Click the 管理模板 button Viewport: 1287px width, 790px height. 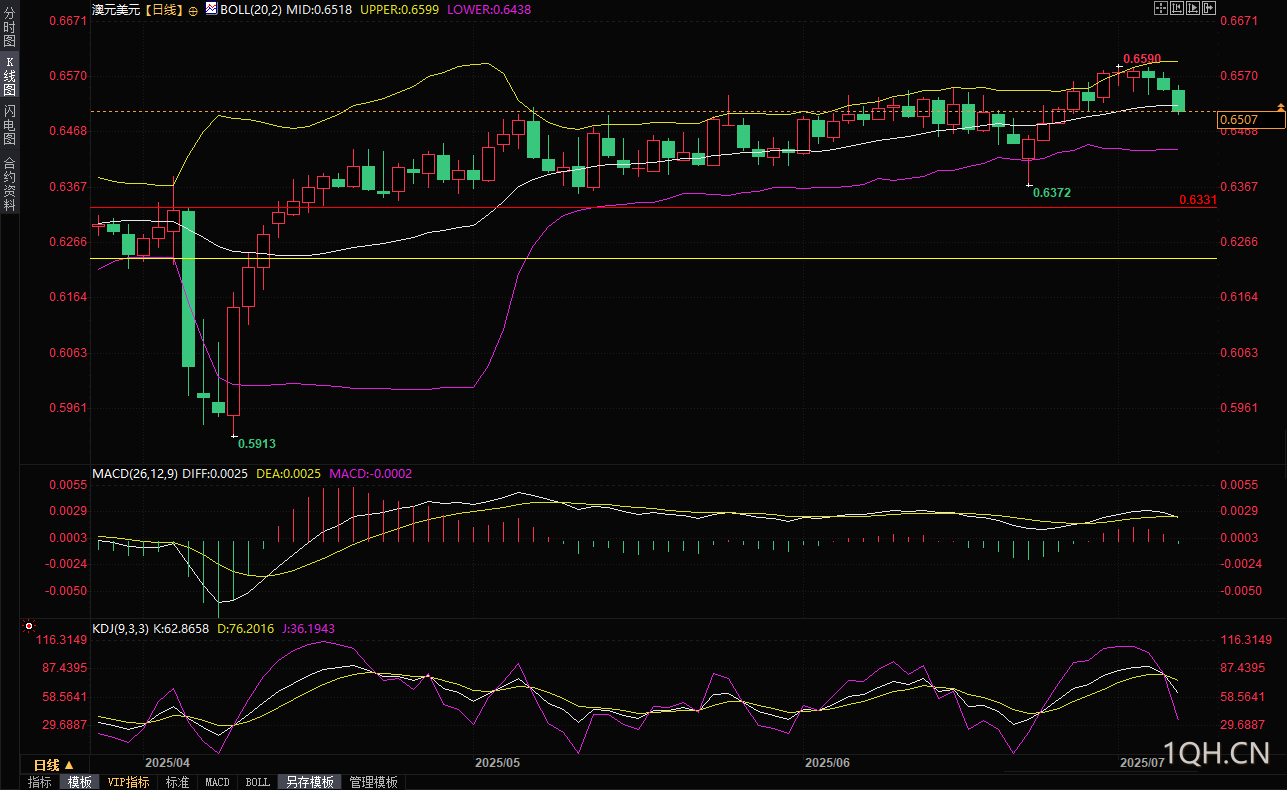(x=373, y=782)
